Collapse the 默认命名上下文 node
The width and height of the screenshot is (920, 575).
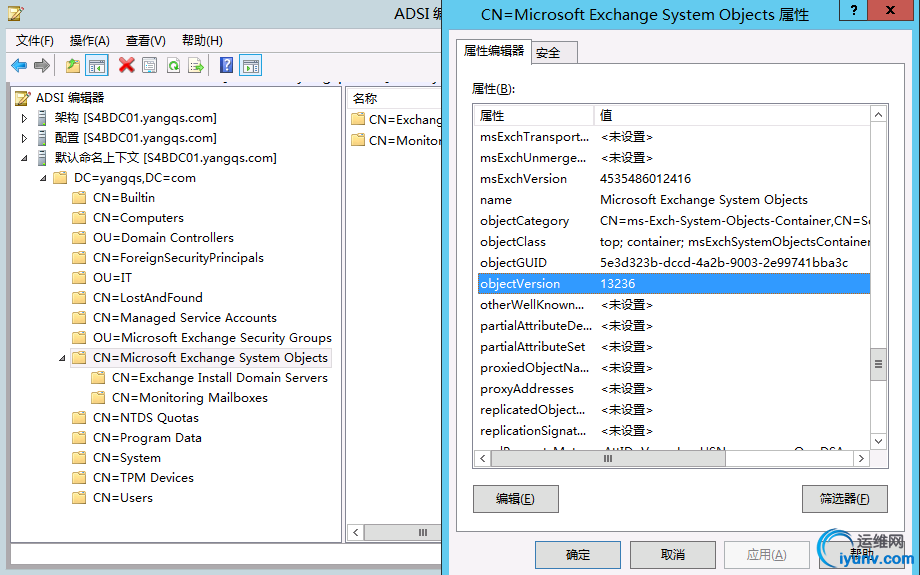pos(24,158)
